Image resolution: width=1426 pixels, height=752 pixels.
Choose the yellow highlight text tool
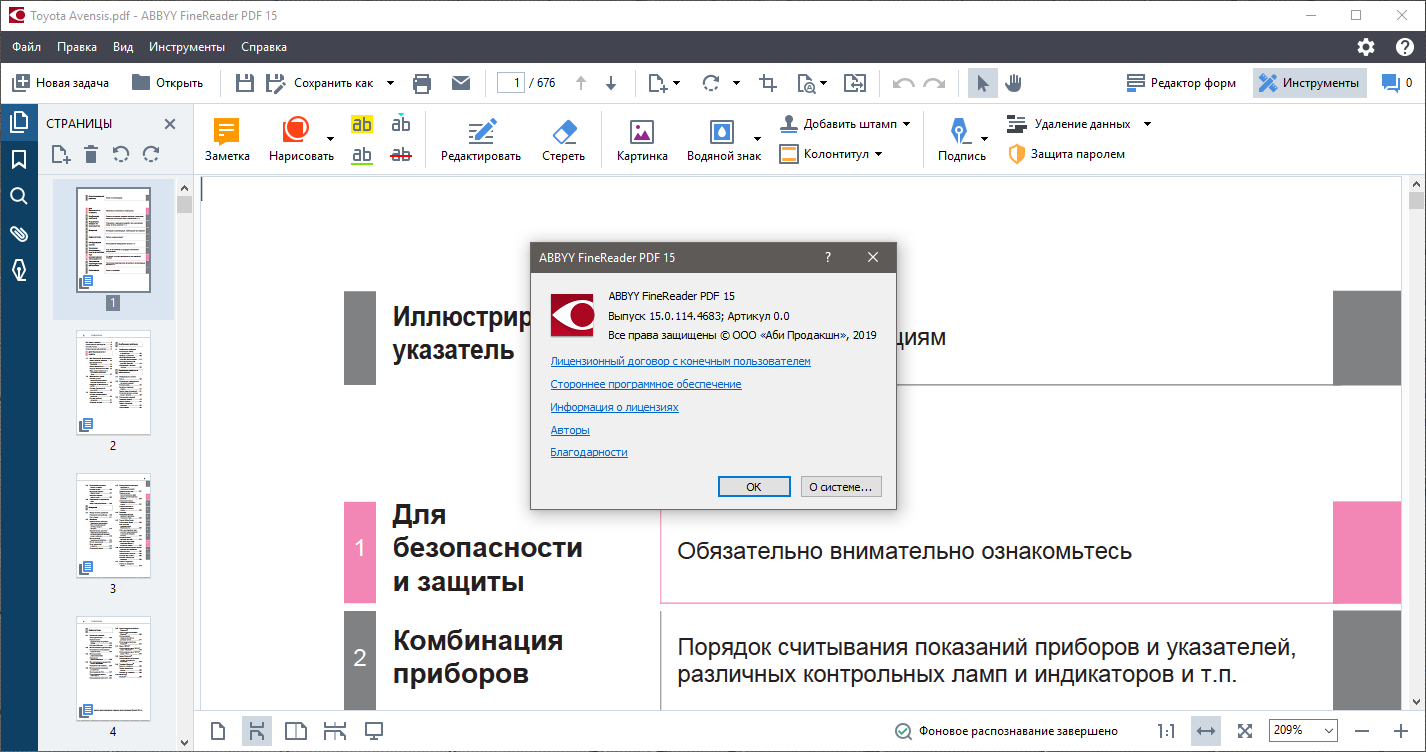pyautogui.click(x=362, y=125)
